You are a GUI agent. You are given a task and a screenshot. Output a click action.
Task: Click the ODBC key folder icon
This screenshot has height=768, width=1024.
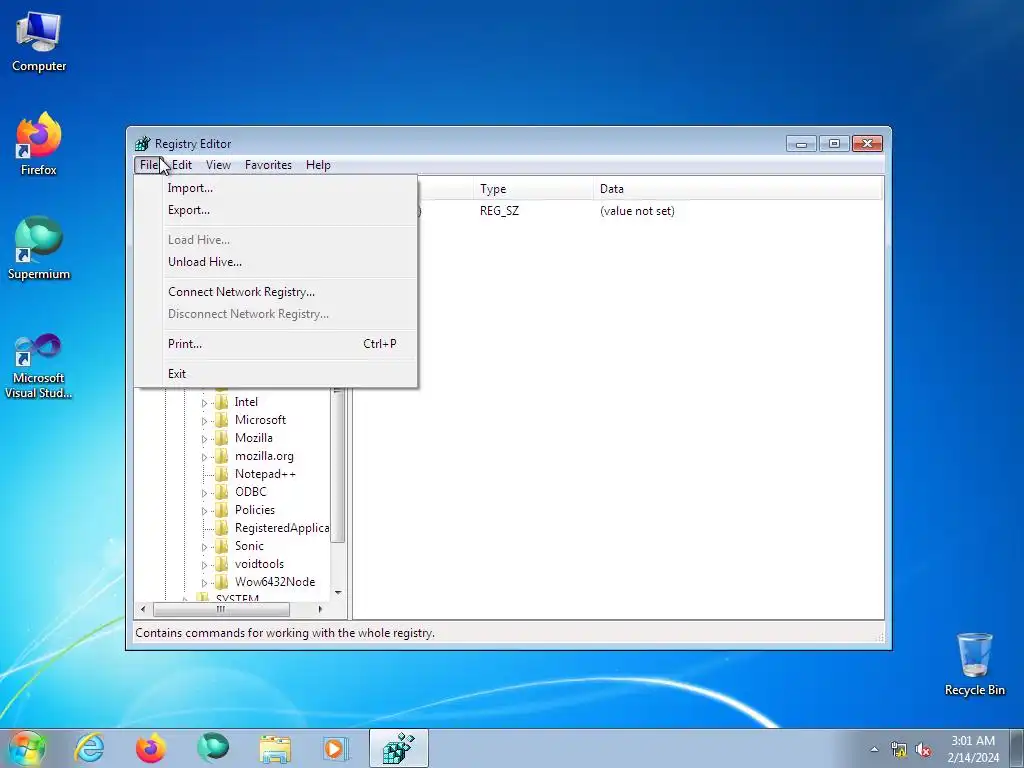[222, 492]
